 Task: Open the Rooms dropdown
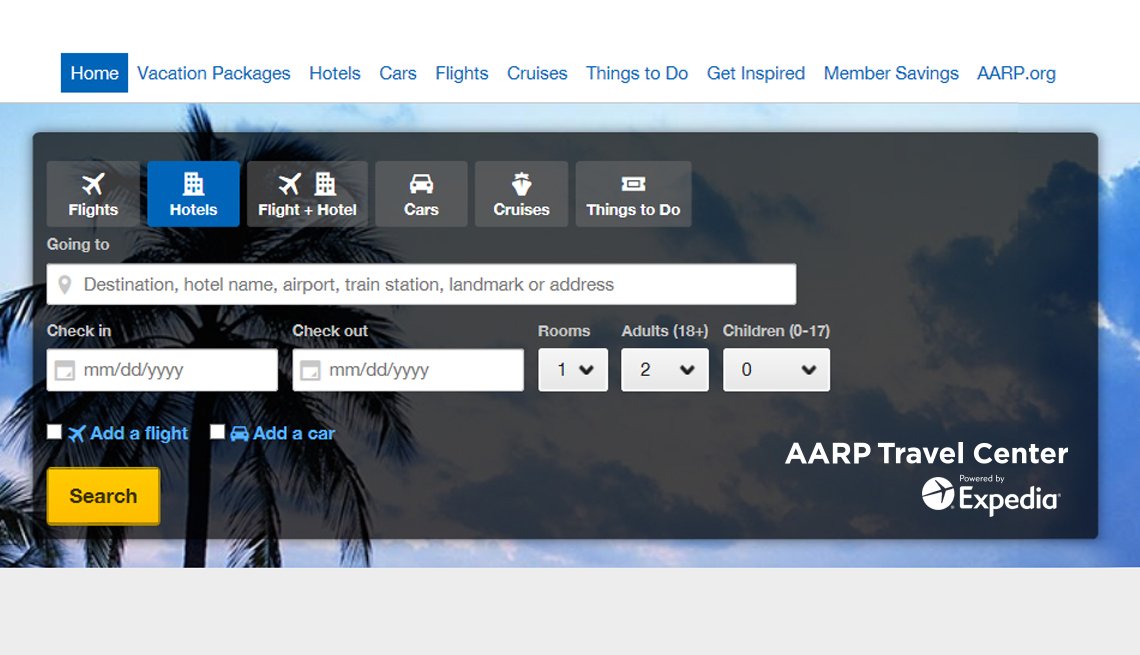tap(573, 369)
